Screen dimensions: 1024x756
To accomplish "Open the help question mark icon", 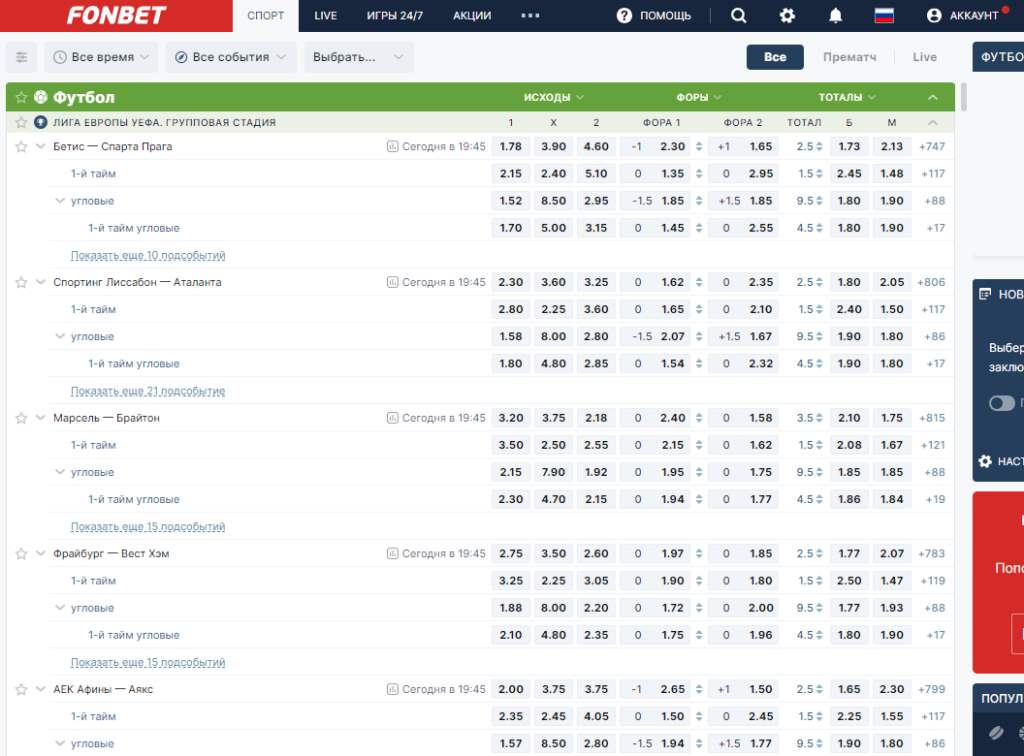I will pos(624,16).
